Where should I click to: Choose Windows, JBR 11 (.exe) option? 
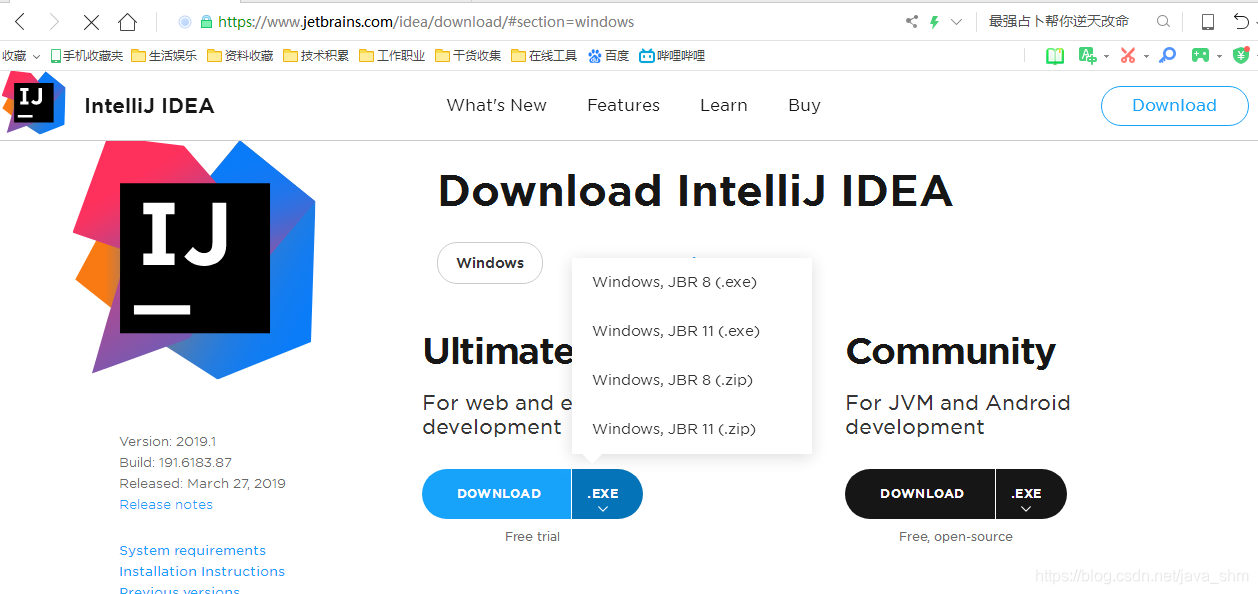pos(676,331)
